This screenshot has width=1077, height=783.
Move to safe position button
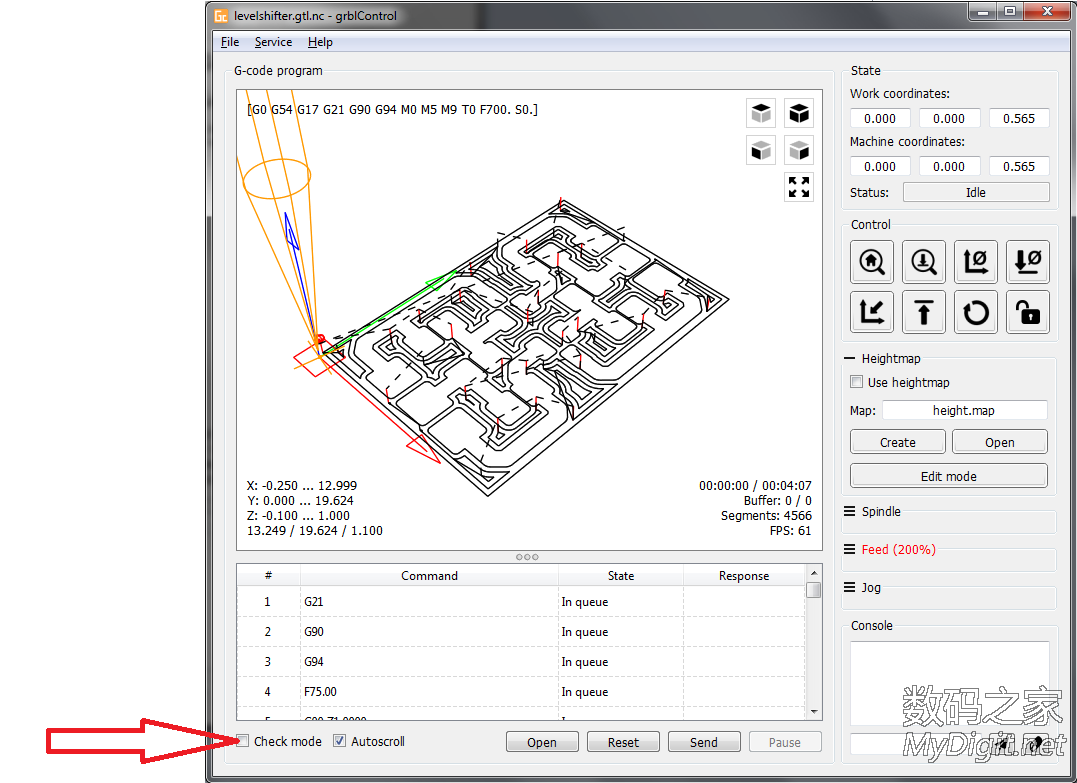[x=924, y=313]
